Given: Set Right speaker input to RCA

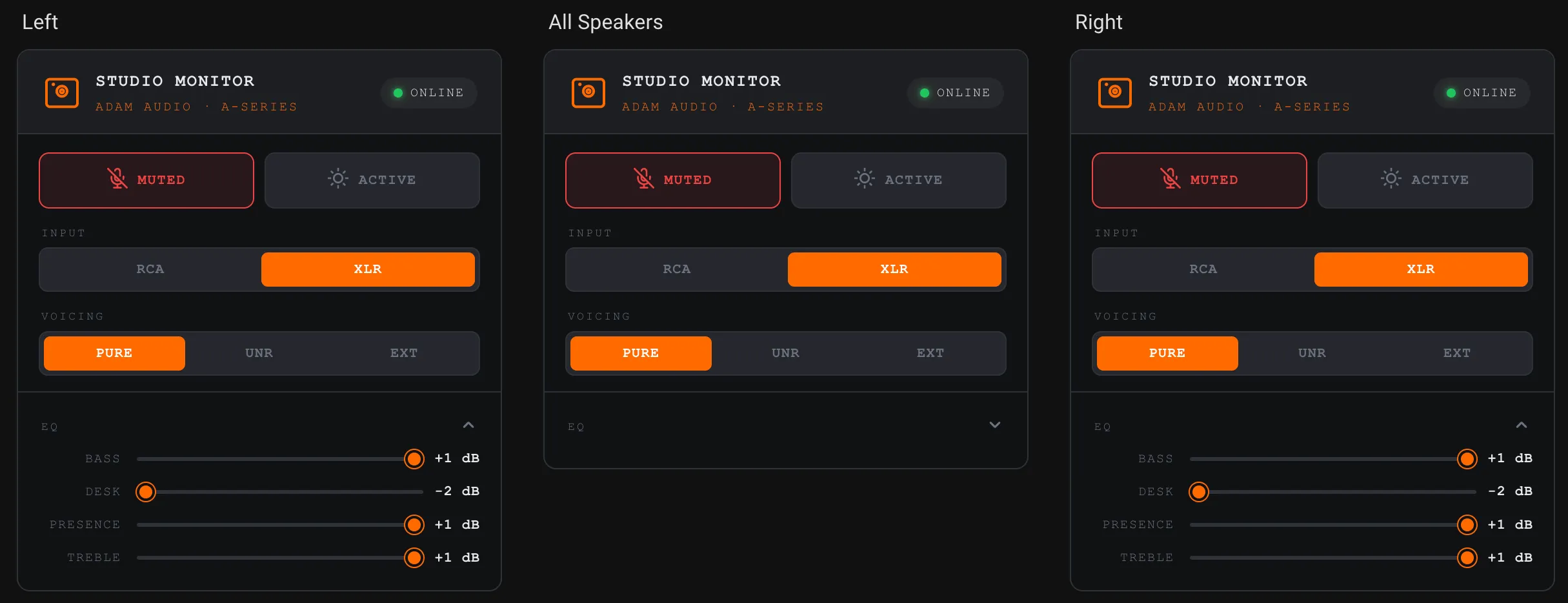Looking at the screenshot, I should pos(1203,269).
